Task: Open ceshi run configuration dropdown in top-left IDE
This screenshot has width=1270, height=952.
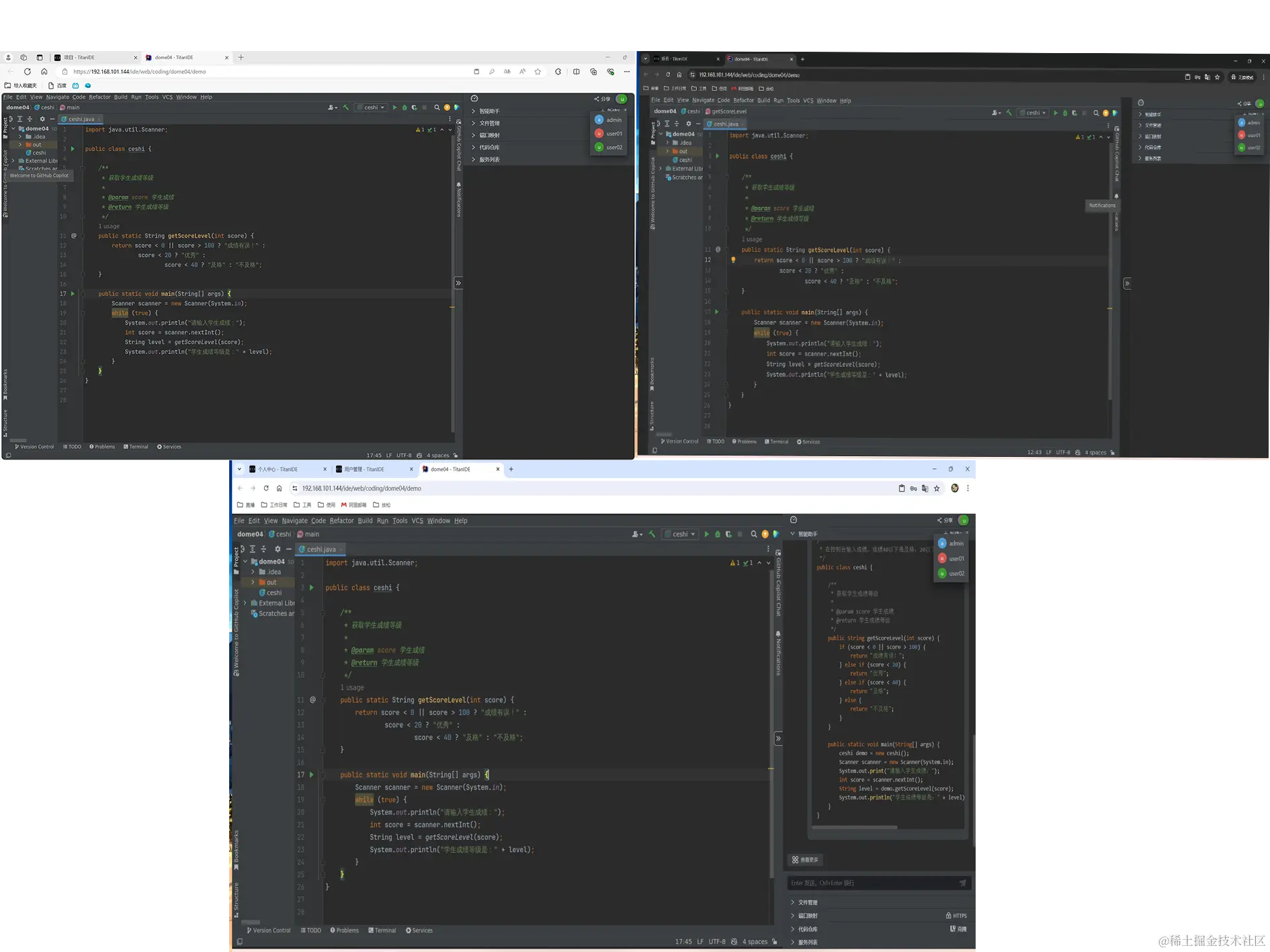Action: tap(371, 107)
